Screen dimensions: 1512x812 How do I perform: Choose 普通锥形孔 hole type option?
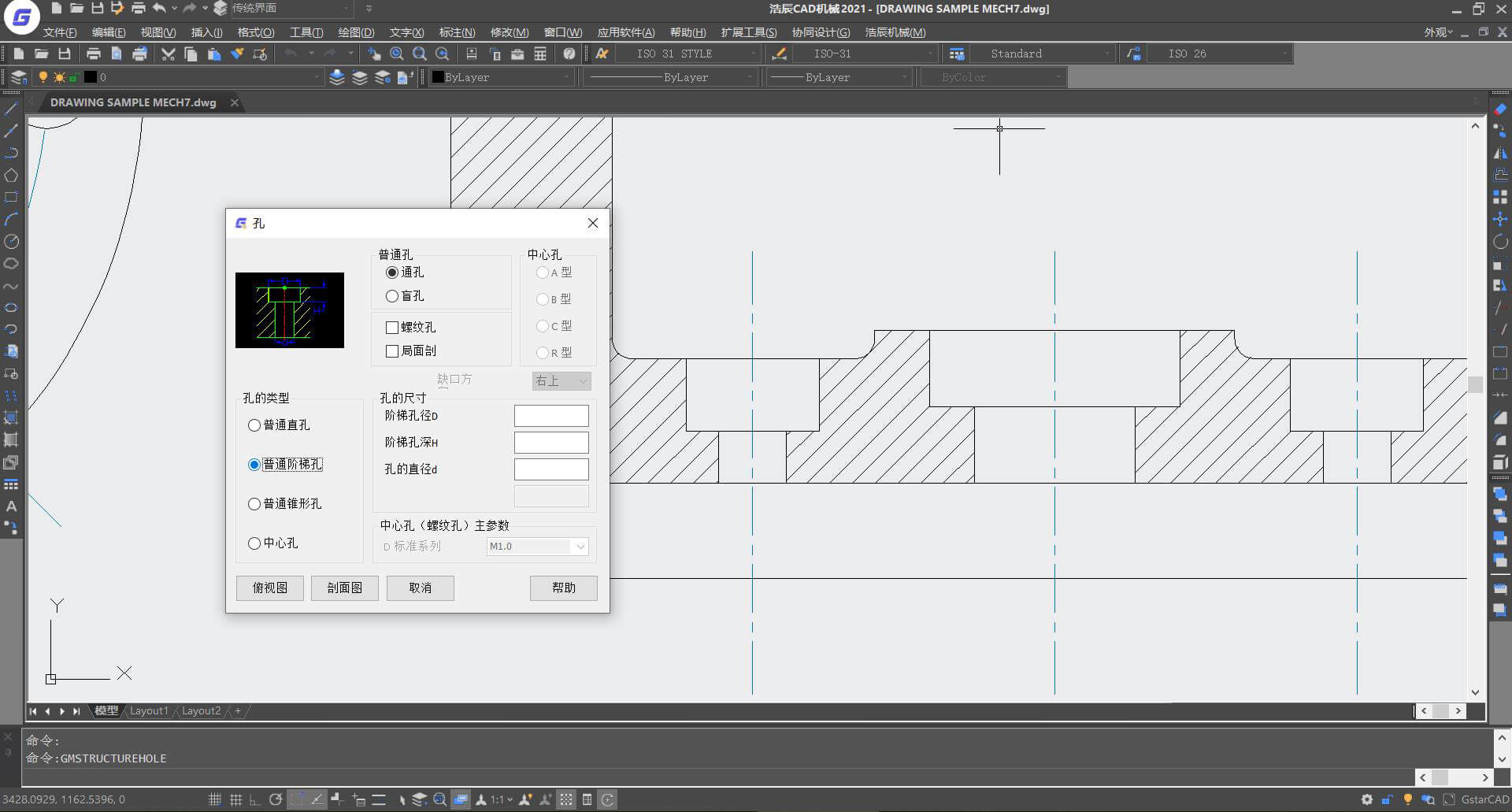pos(254,504)
